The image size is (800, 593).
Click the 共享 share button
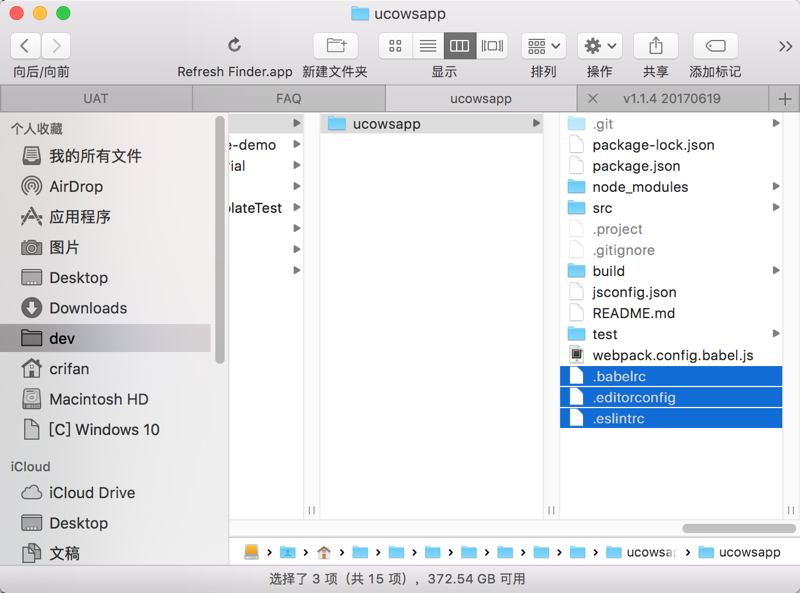pos(656,46)
